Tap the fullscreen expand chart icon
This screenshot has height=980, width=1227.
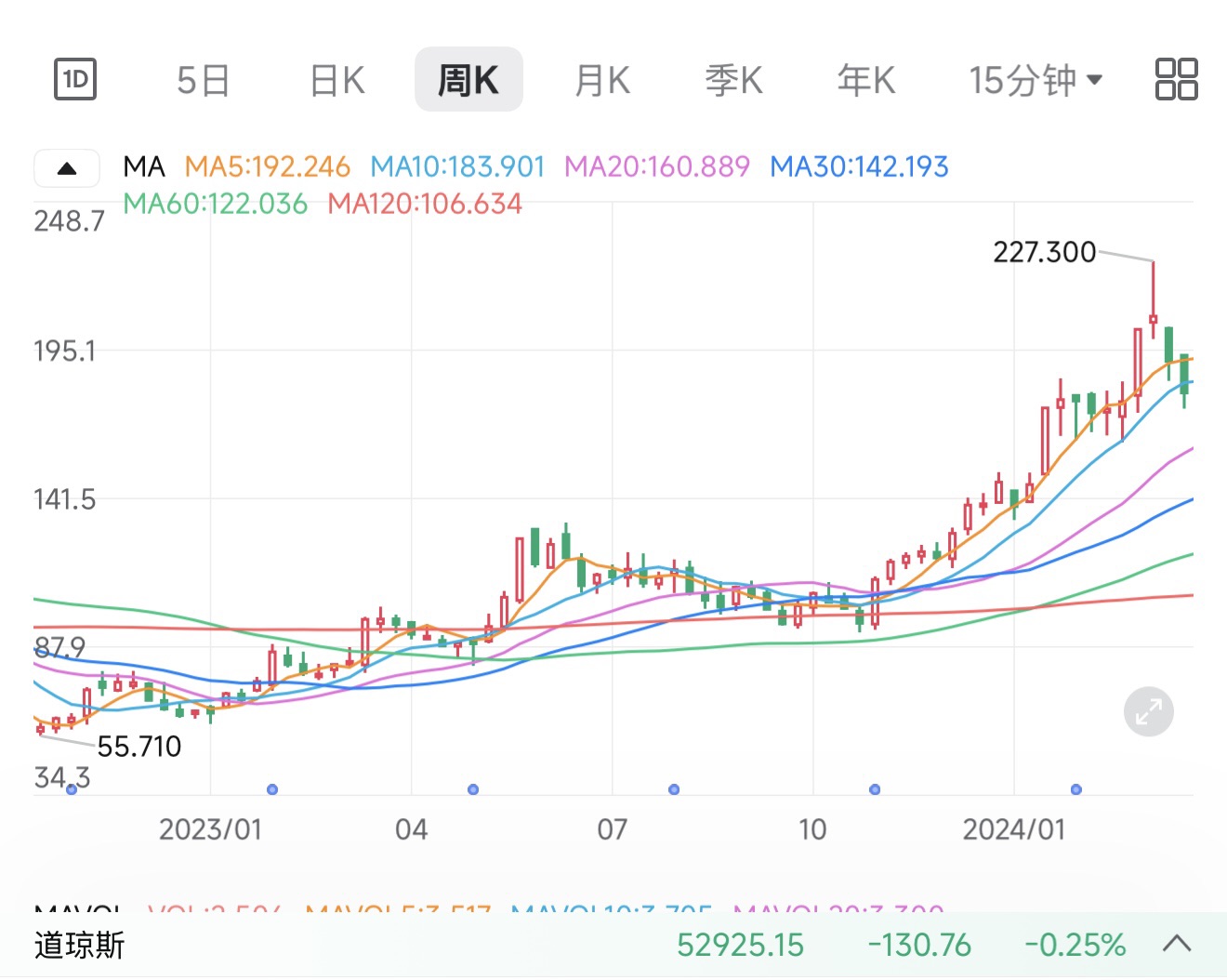tap(1149, 712)
